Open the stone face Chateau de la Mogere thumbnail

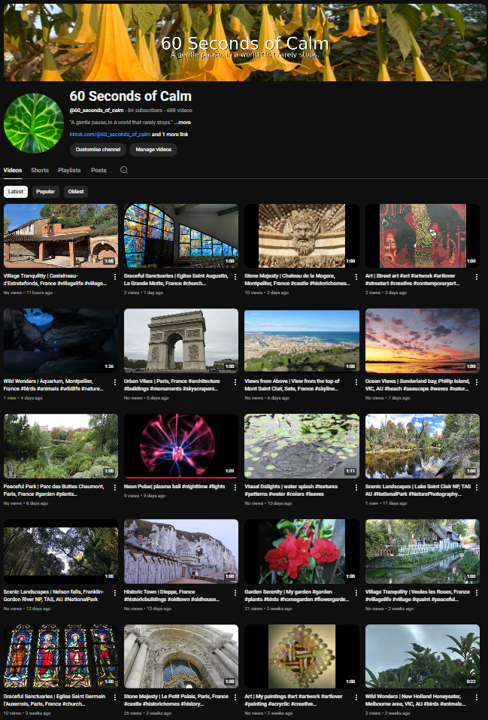(302, 236)
